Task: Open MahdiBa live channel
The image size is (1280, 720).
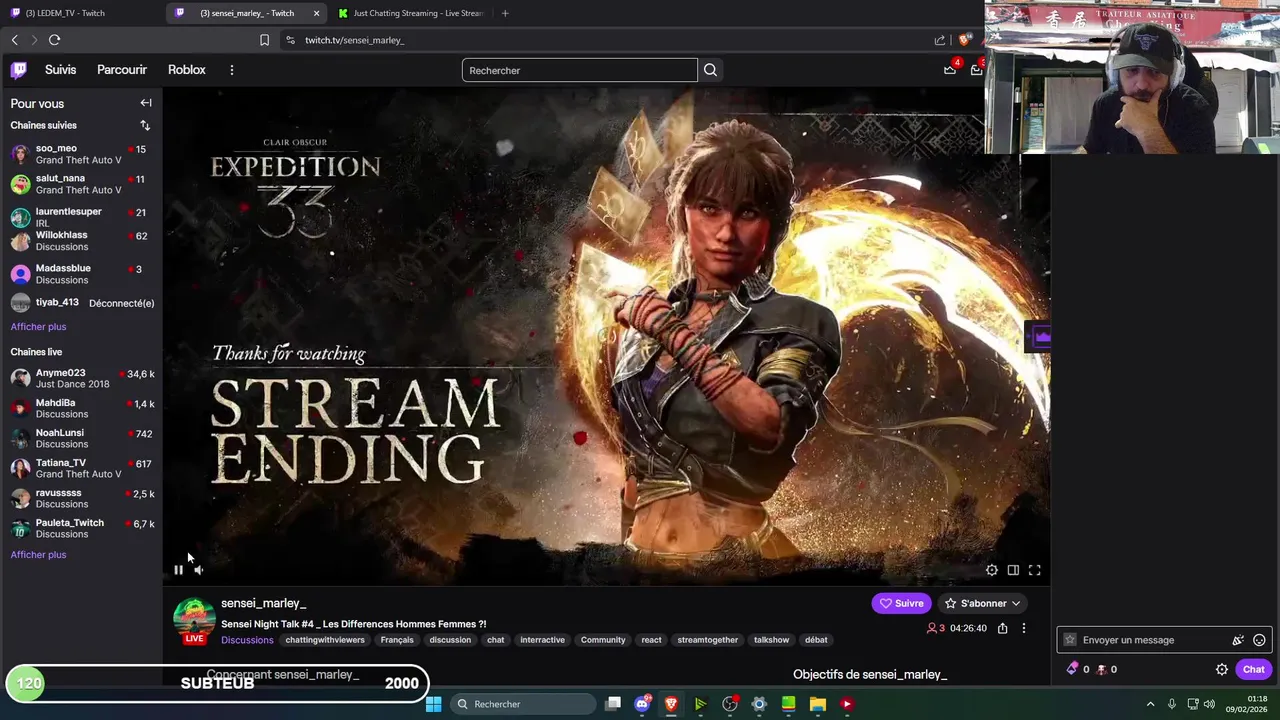Action: [x=81, y=408]
